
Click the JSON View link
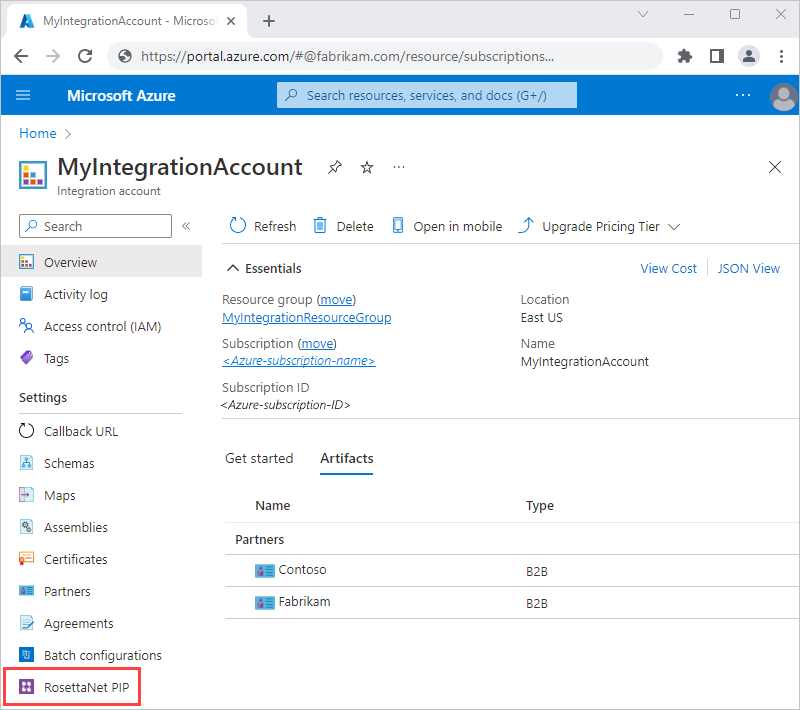748,268
